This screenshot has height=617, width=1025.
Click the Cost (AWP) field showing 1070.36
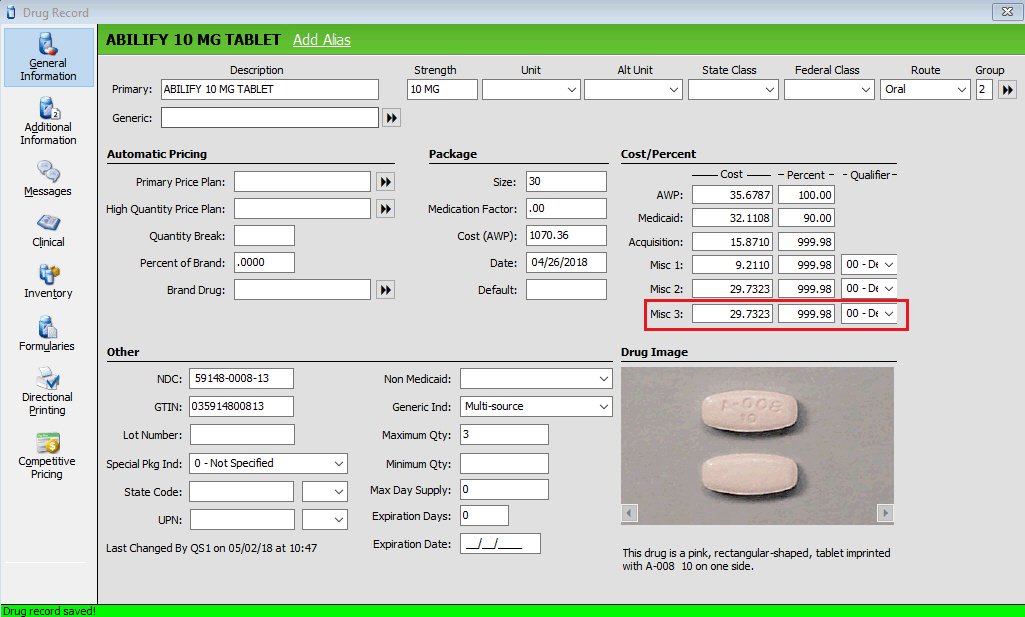click(x=566, y=235)
